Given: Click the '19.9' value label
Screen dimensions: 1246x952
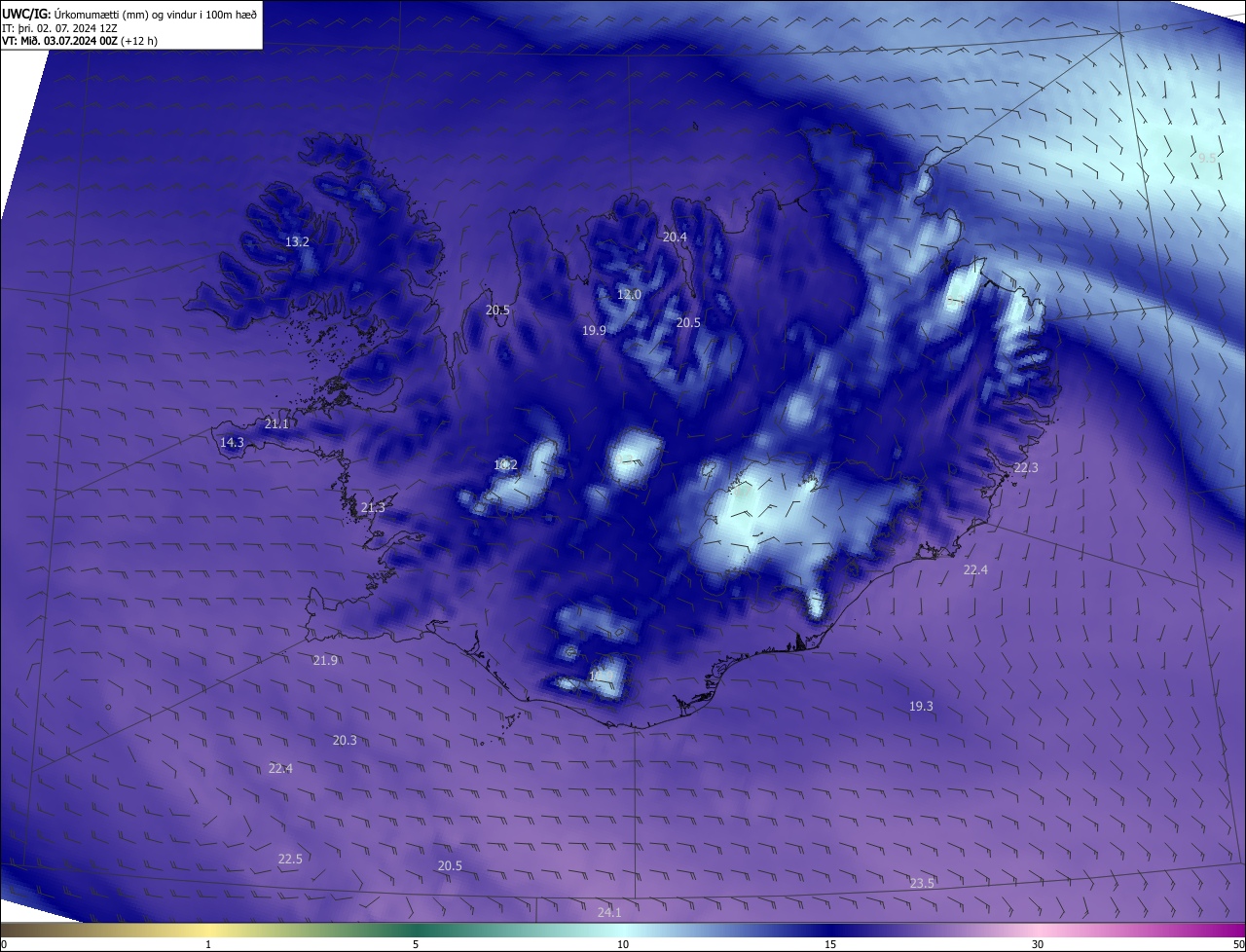Looking at the screenshot, I should click(x=594, y=330).
